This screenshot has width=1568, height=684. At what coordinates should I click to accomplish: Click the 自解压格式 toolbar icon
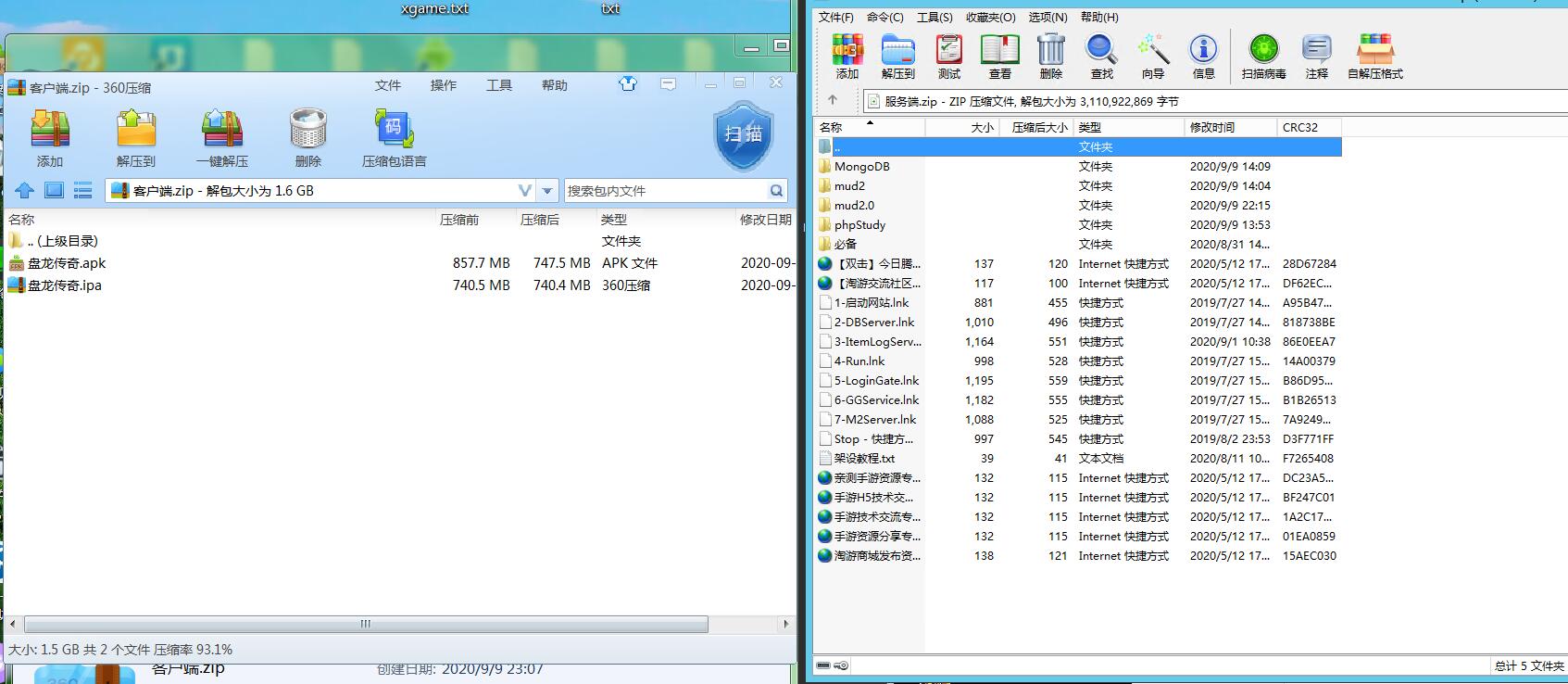[x=1374, y=50]
